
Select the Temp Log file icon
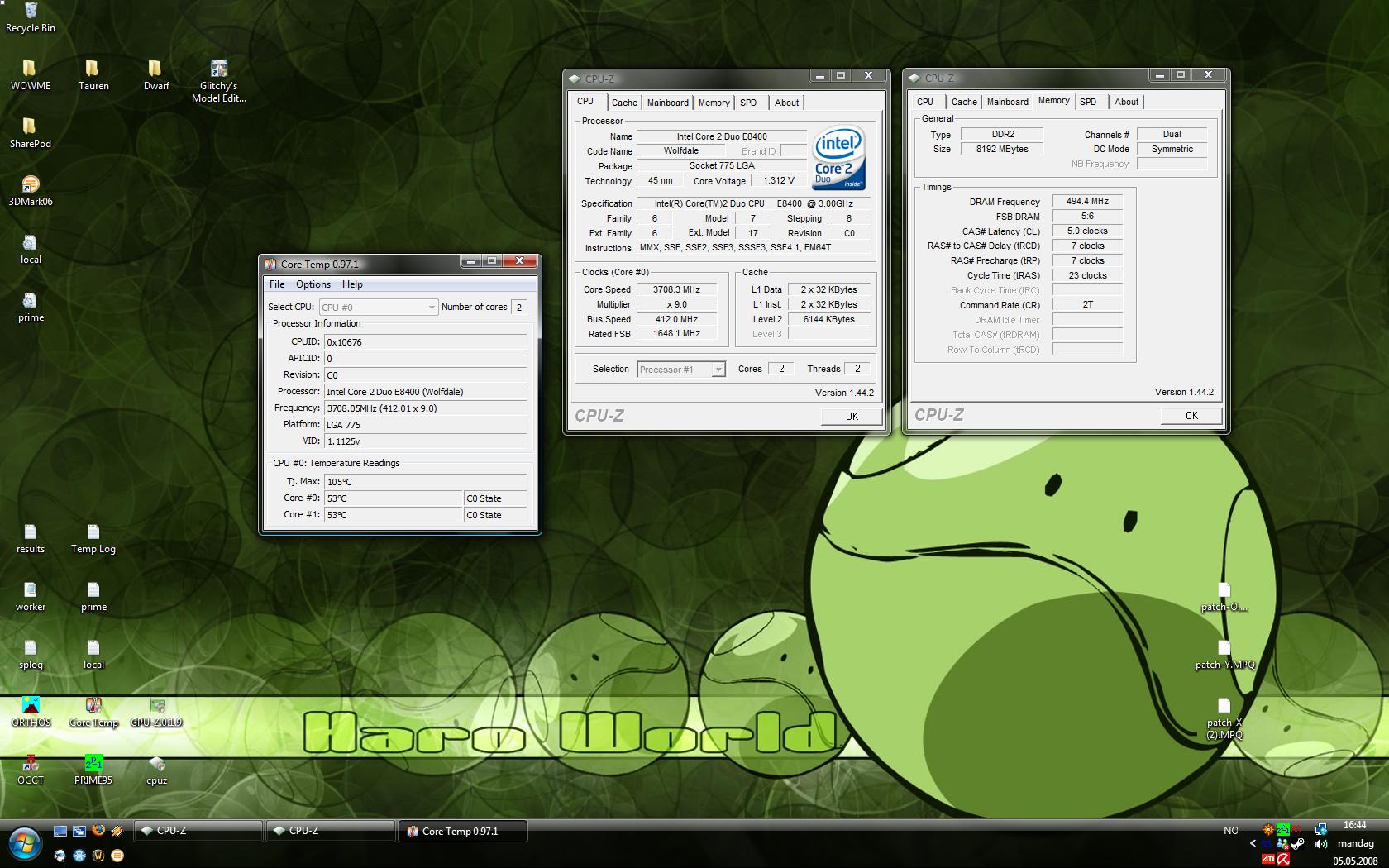[93, 538]
